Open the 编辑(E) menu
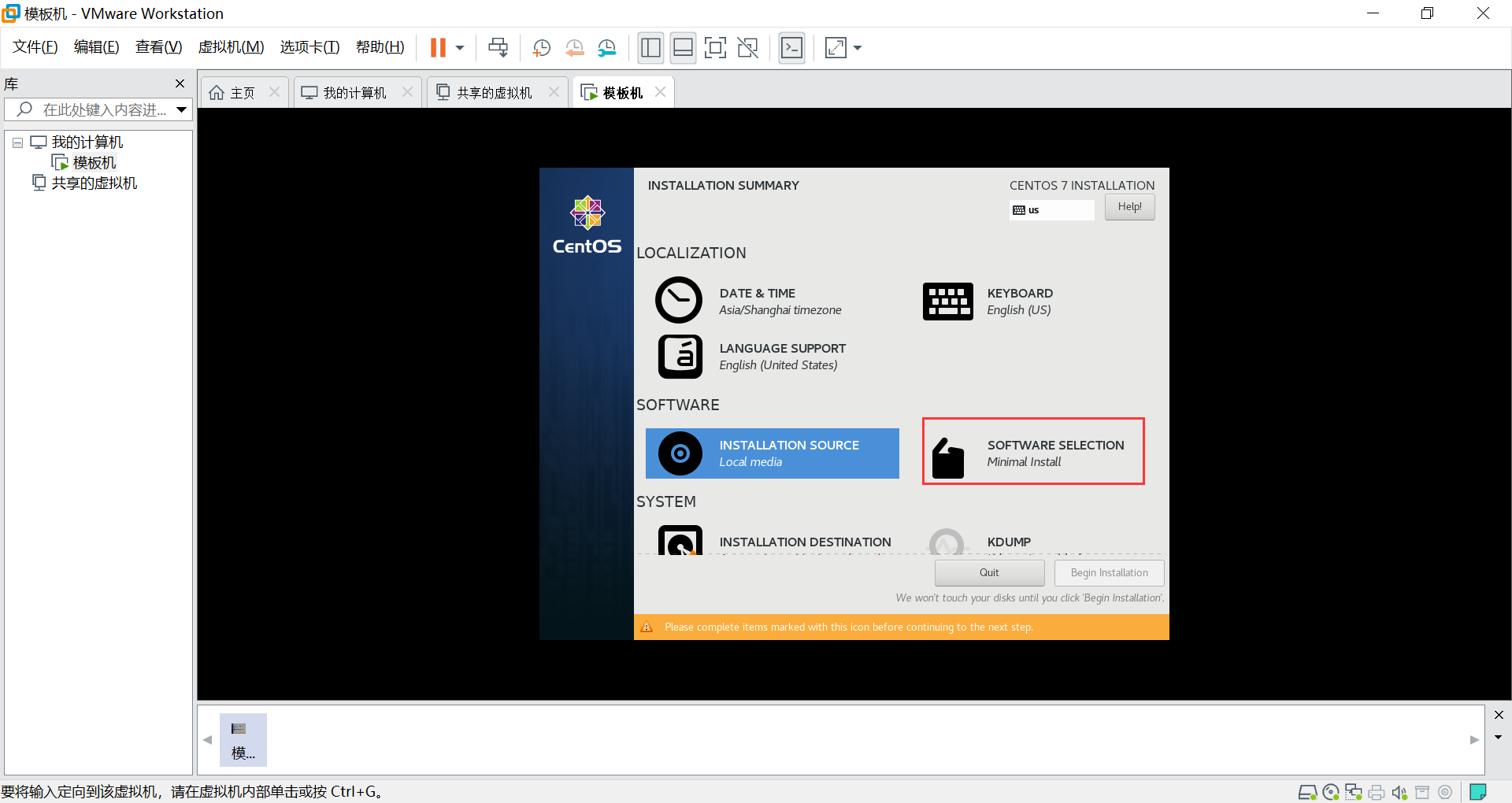Viewport: 1512px width, 803px height. coord(97,47)
